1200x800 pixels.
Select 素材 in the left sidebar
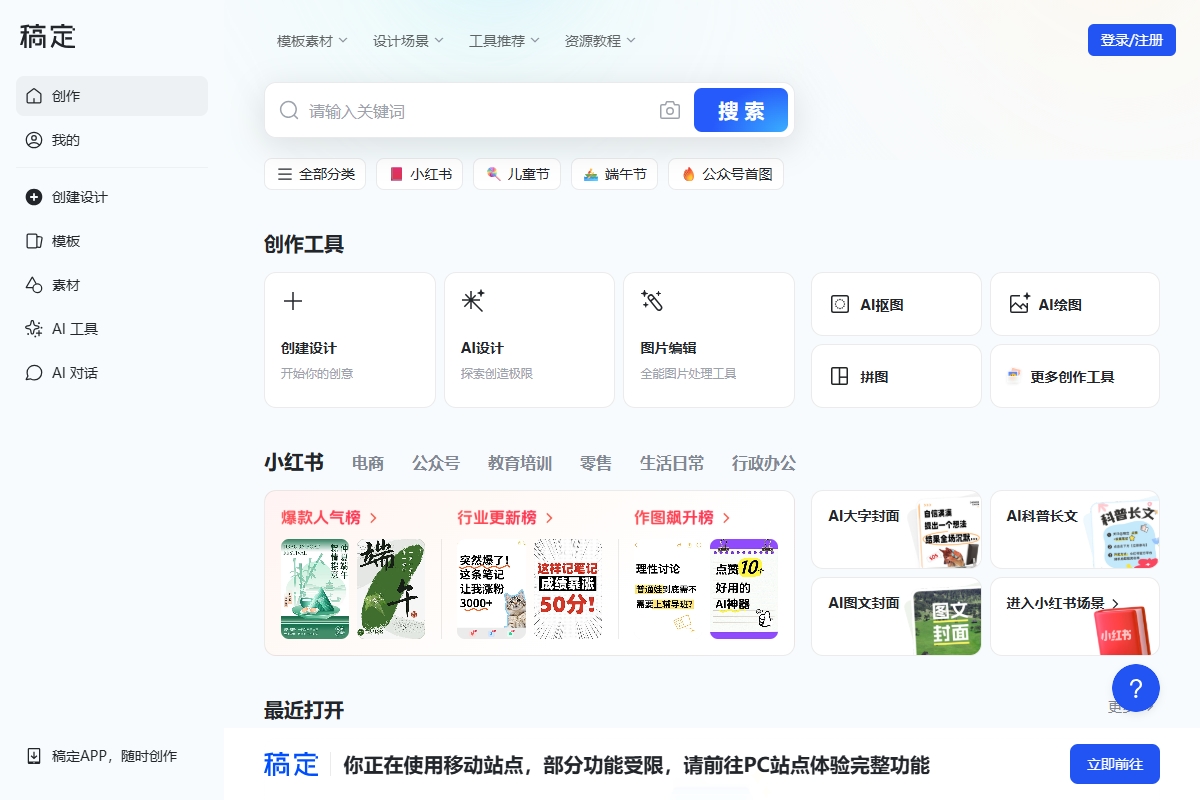[x=61, y=284]
